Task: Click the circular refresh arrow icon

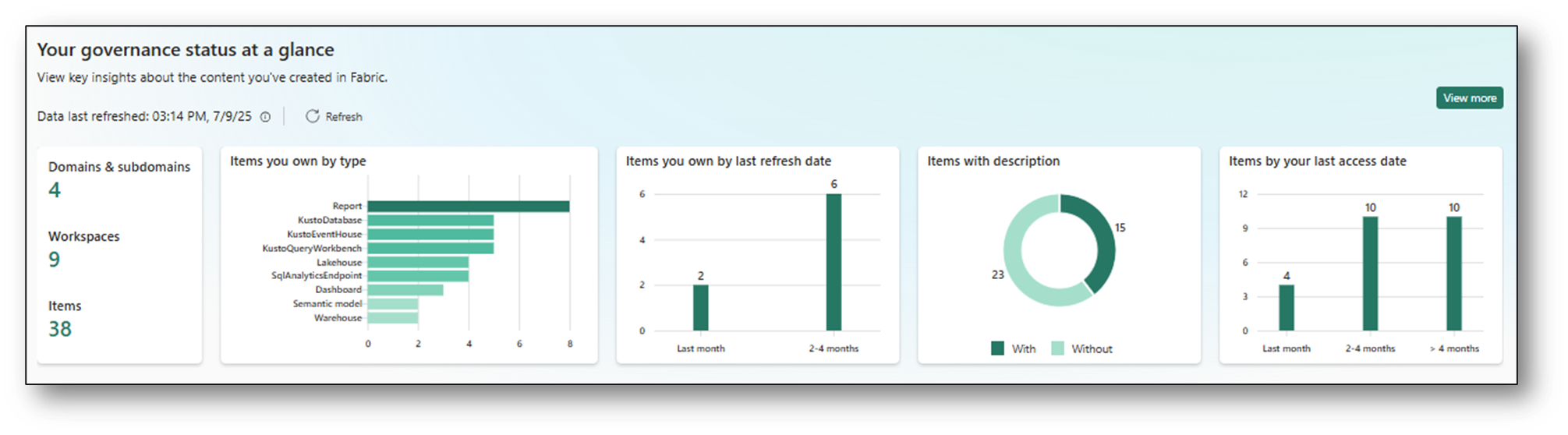Action: point(312,116)
